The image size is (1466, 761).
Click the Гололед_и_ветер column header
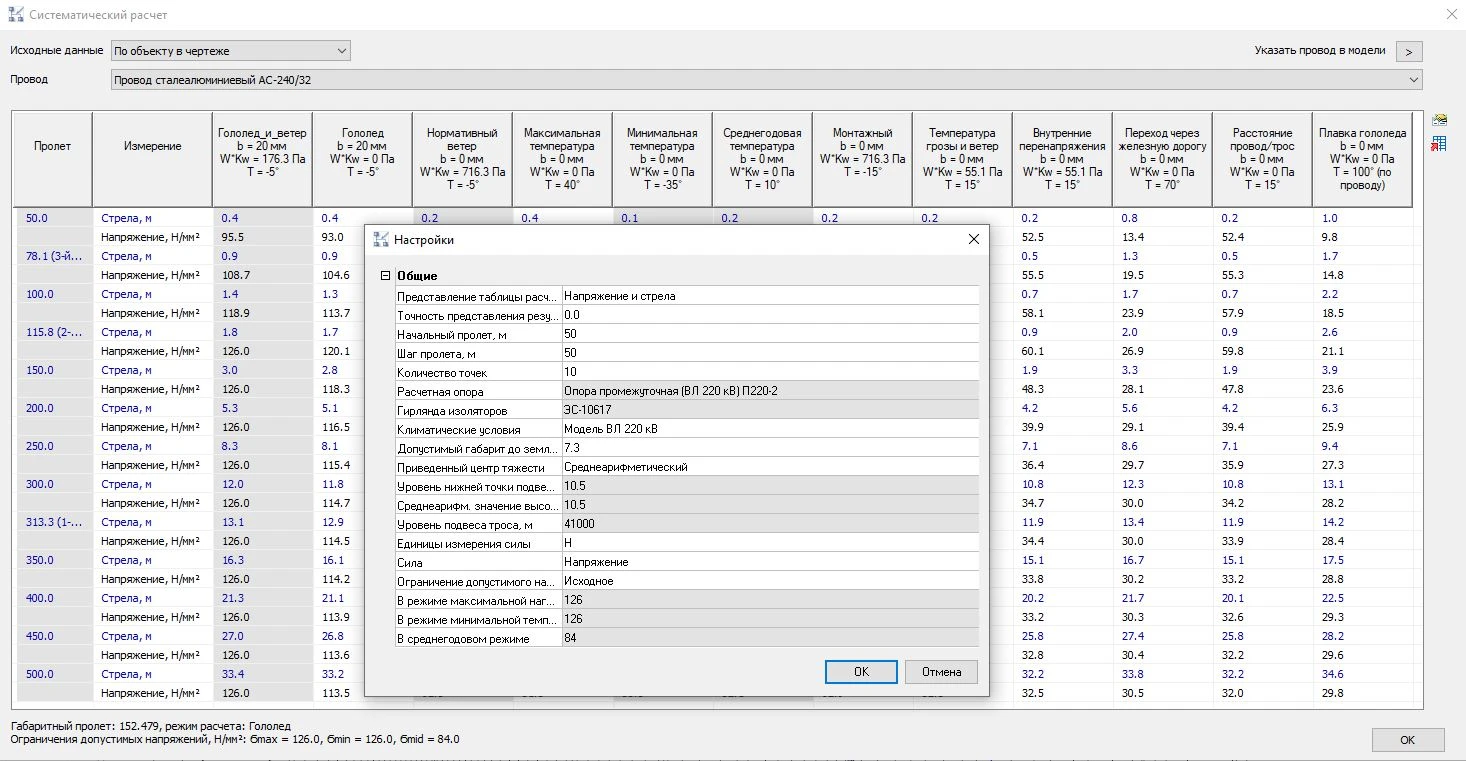point(262,158)
